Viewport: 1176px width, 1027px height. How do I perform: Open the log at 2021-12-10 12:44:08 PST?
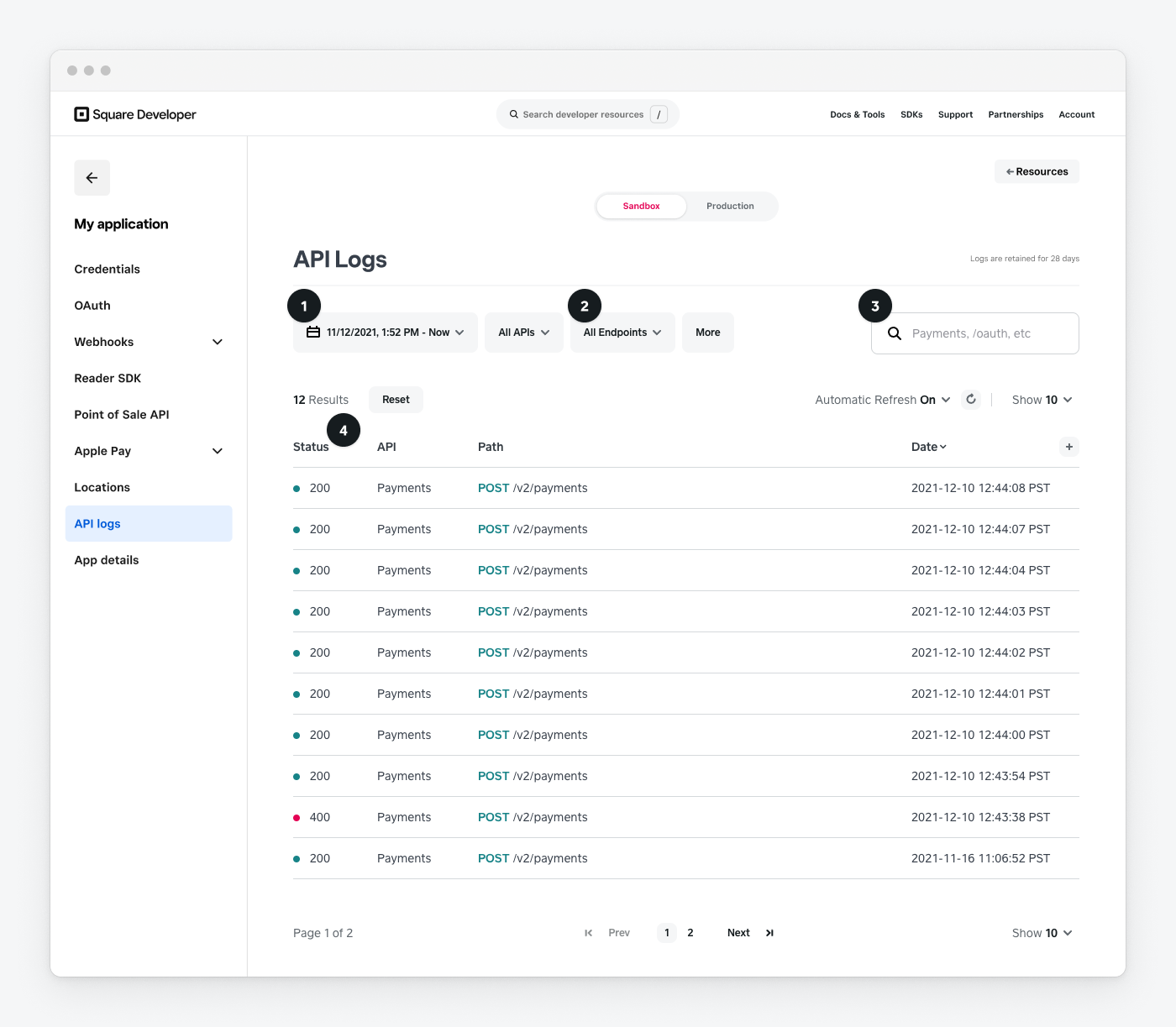(685, 488)
